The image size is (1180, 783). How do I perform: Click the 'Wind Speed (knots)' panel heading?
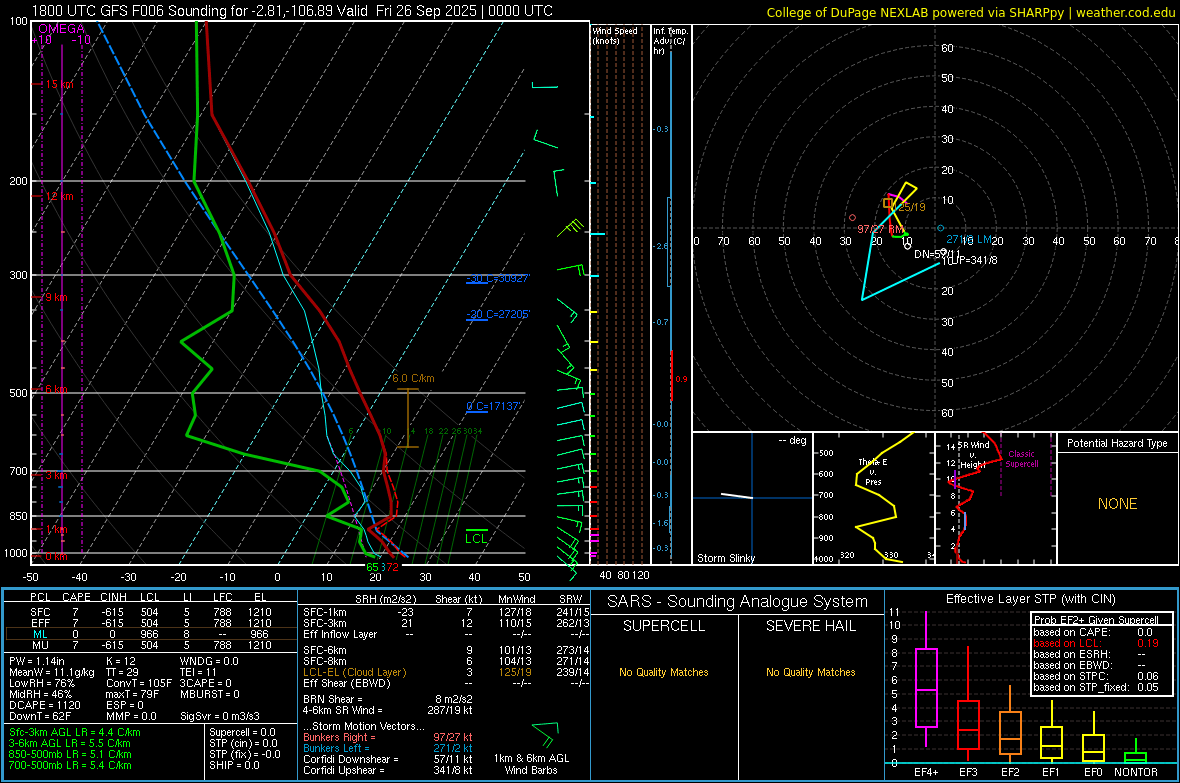pos(614,36)
